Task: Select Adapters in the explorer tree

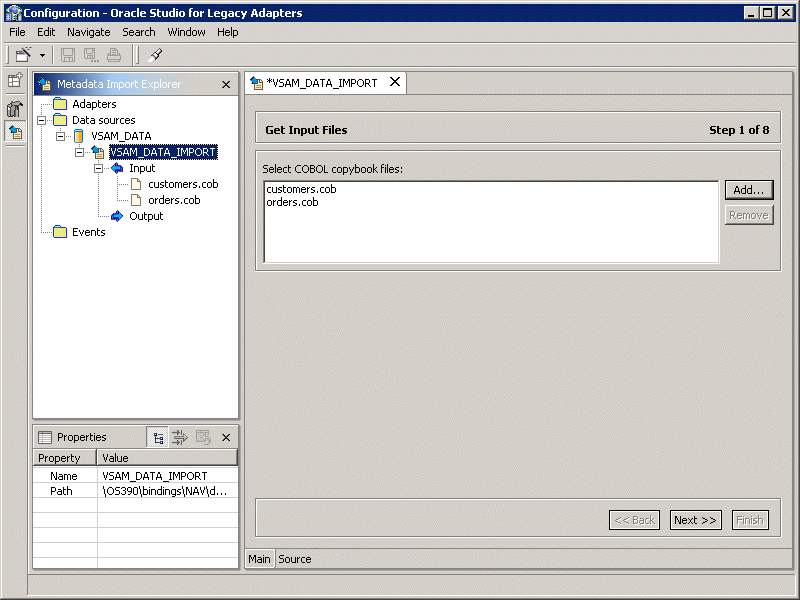Action: pyautogui.click(x=94, y=104)
